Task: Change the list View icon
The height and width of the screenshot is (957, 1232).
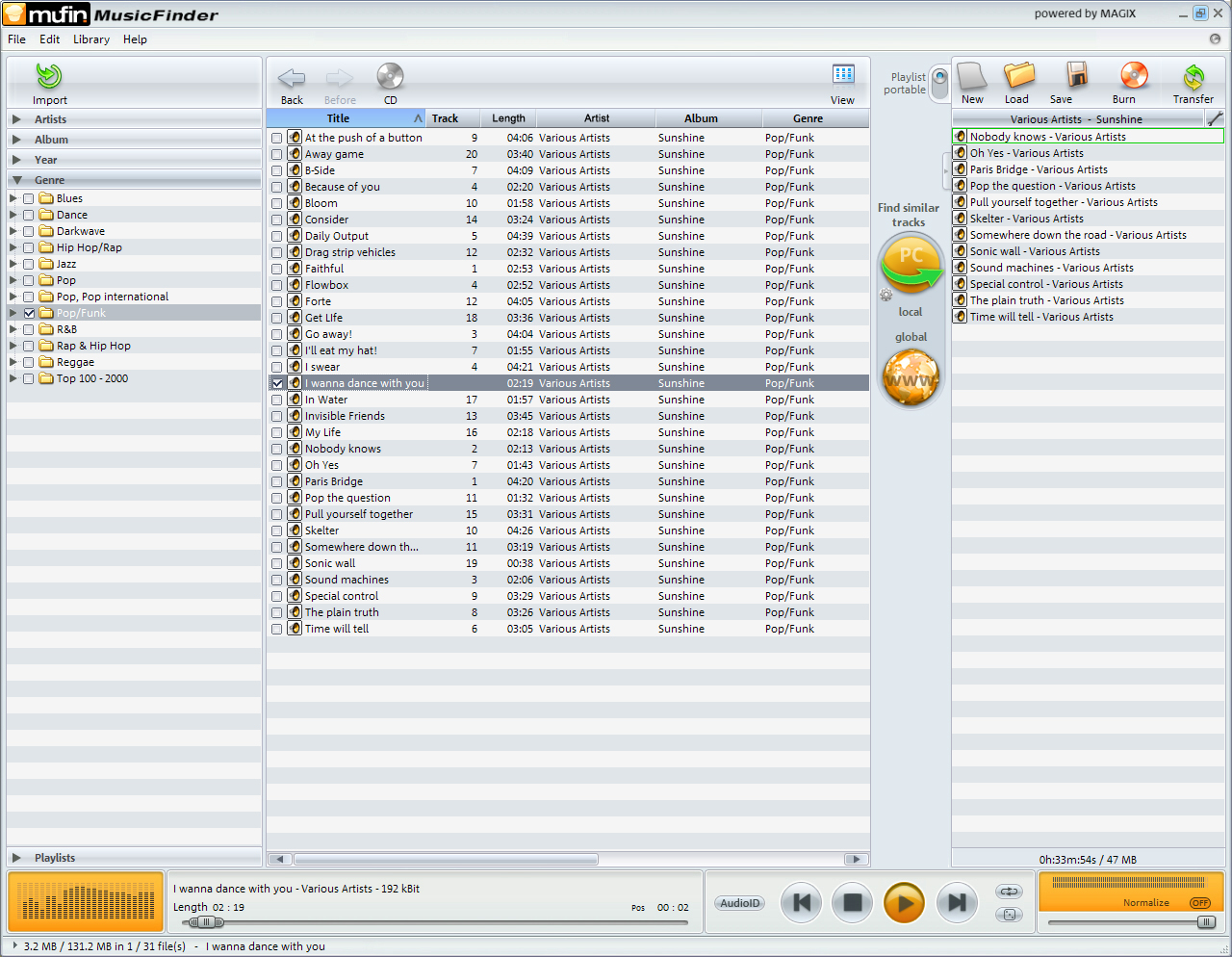Action: click(843, 74)
